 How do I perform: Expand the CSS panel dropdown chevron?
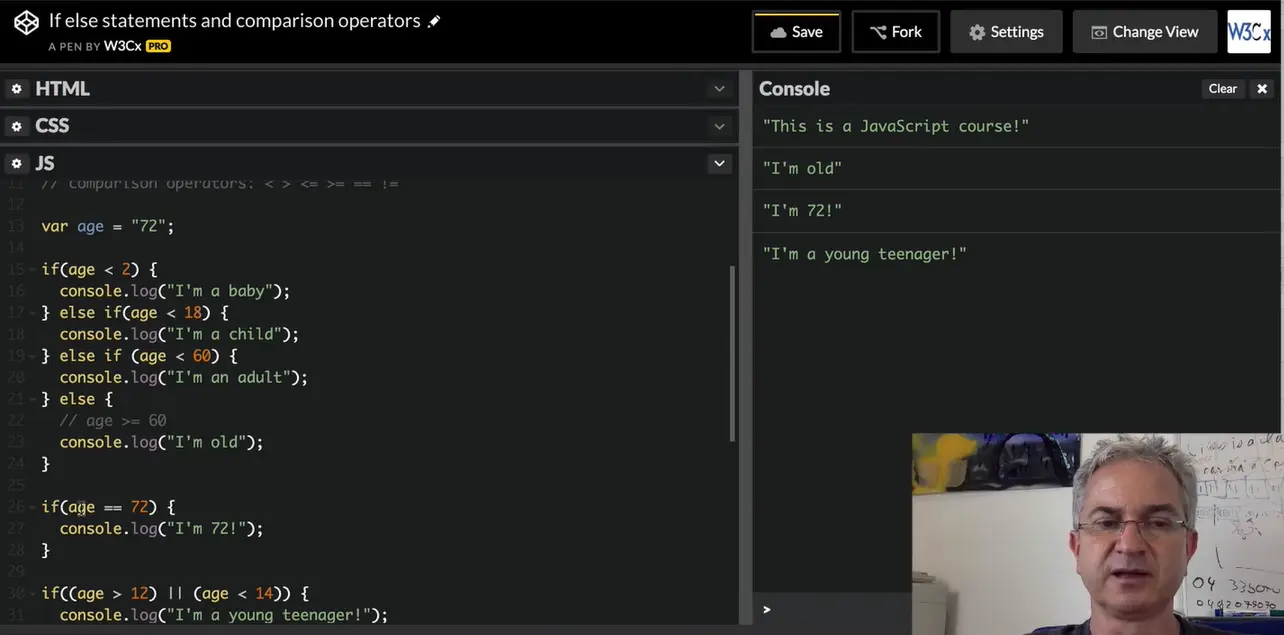[719, 126]
